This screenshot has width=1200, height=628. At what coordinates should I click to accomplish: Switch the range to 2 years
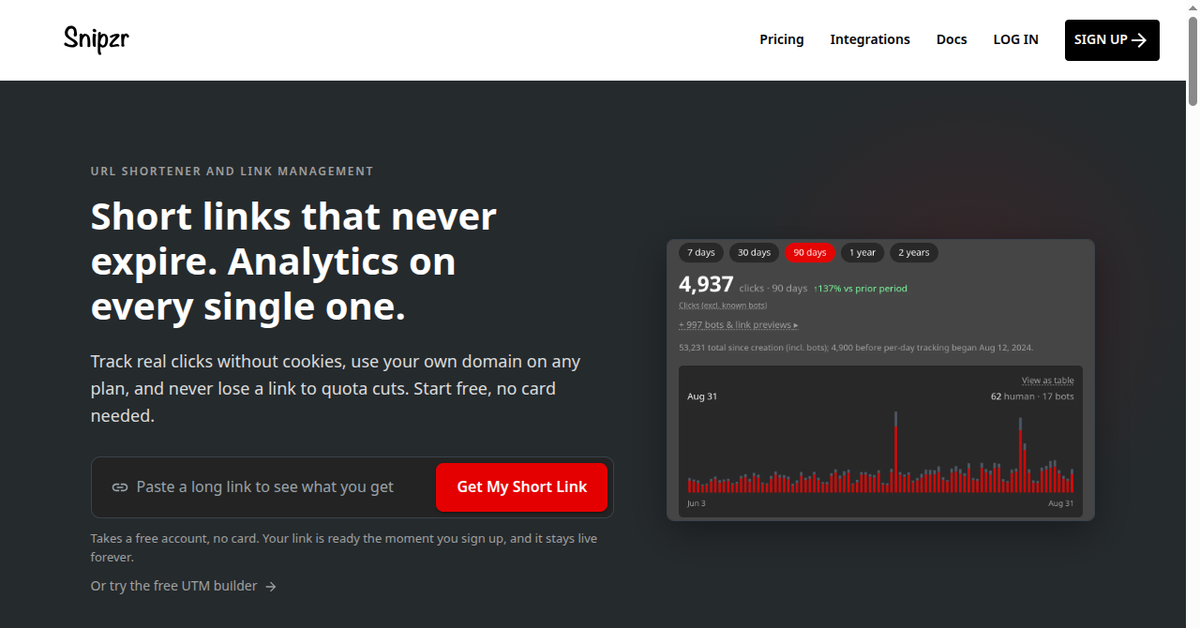point(913,252)
